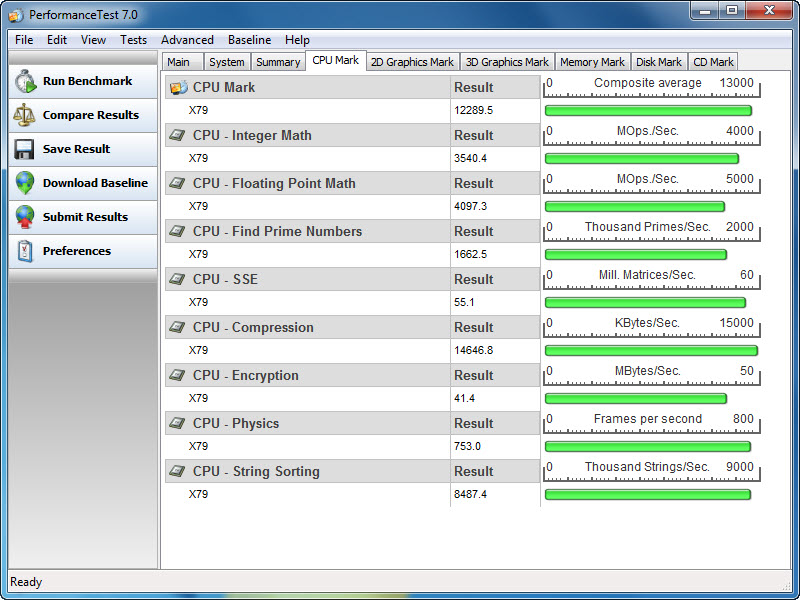This screenshot has width=800, height=600.
Task: Click the CPU - Physics heading text
Action: (236, 423)
